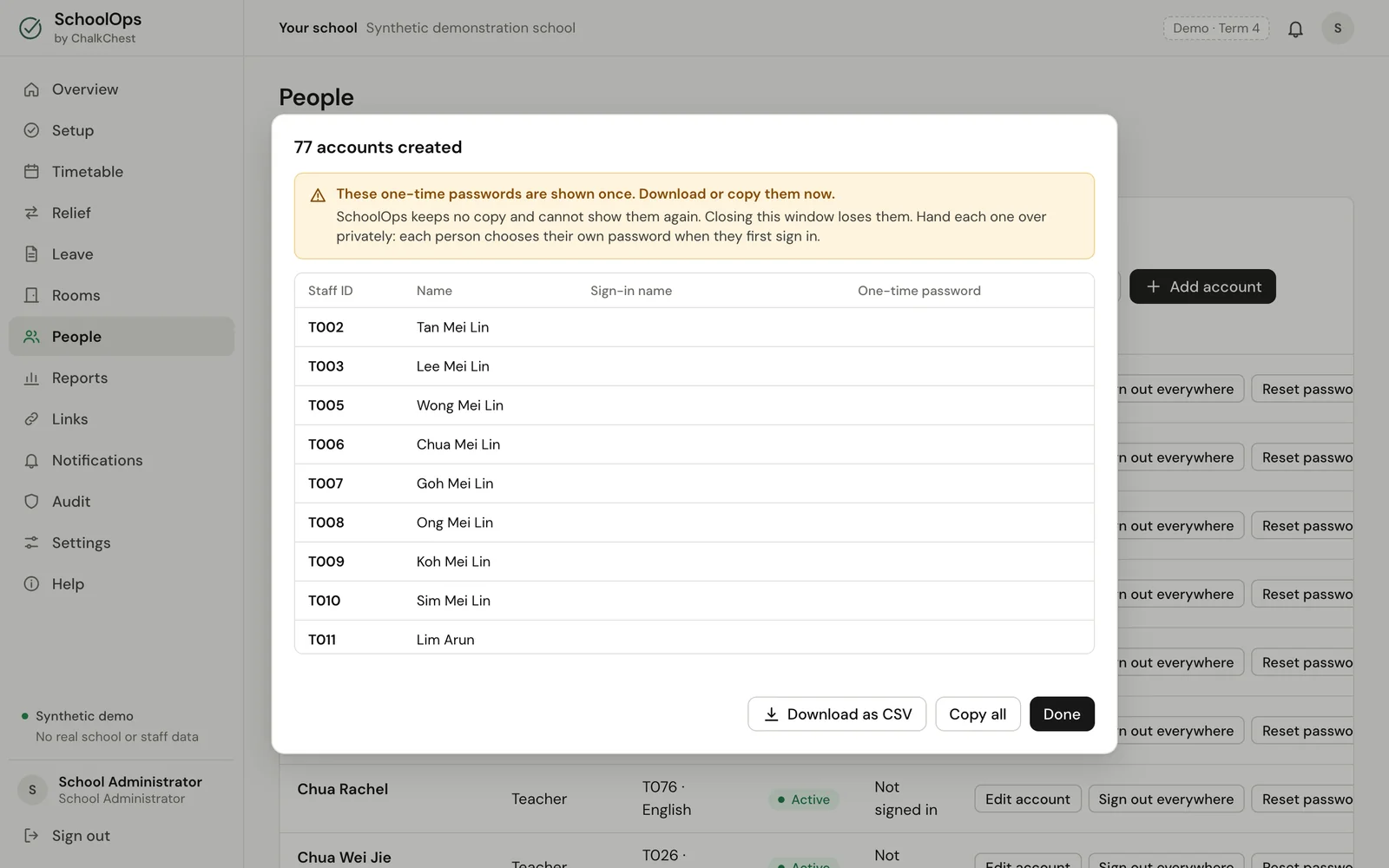The height and width of the screenshot is (868, 1389).
Task: Click the Help info icon
Action: pos(31,584)
